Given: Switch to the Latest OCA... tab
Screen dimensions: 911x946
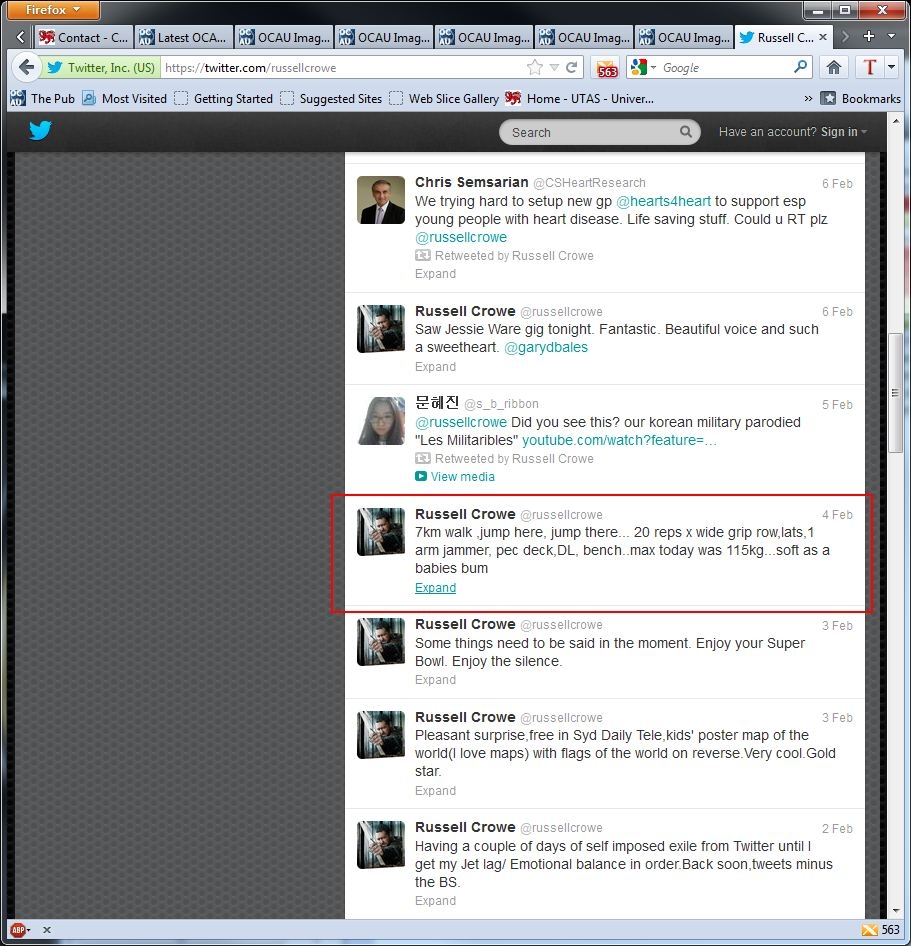Looking at the screenshot, I should tap(183, 37).
